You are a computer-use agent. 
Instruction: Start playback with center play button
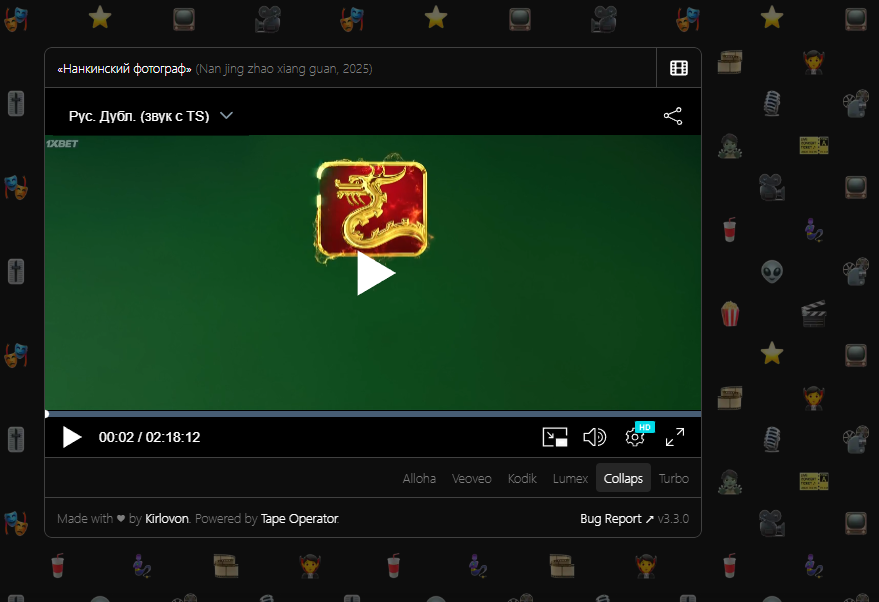376,273
